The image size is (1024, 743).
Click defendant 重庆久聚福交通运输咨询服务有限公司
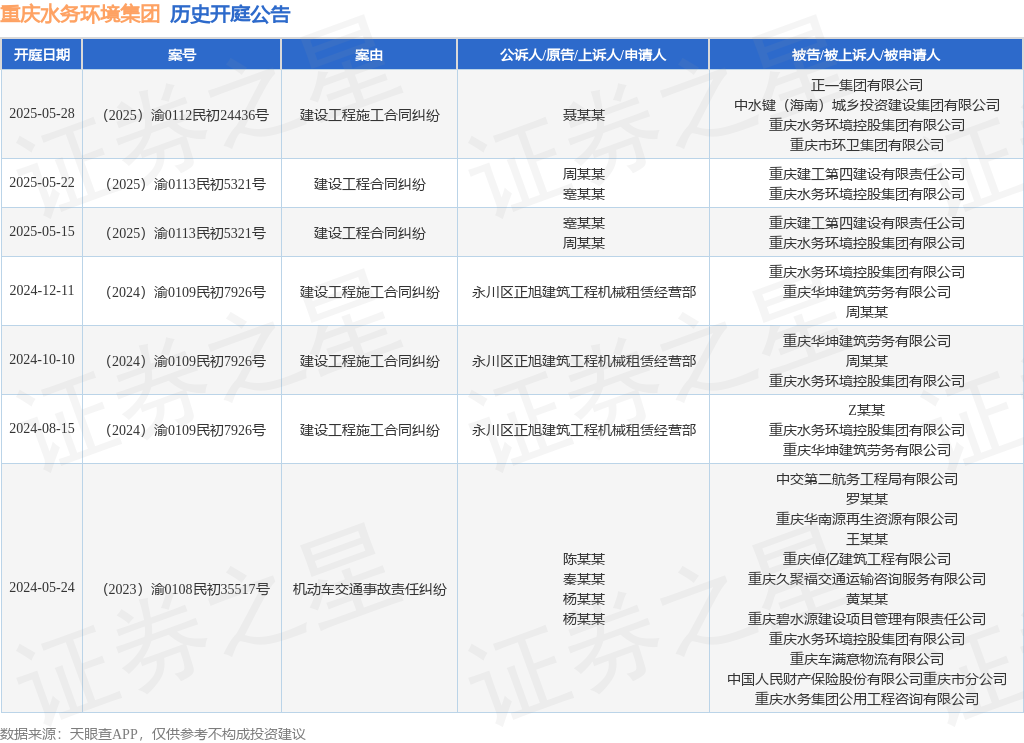(867, 579)
